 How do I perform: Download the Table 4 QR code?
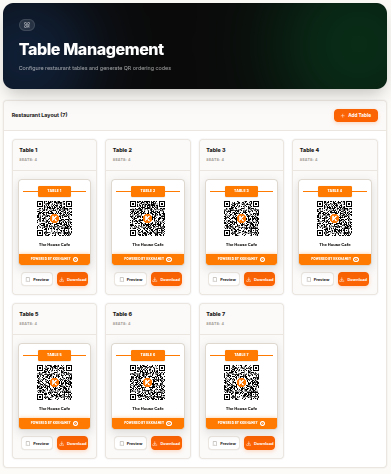(x=353, y=279)
